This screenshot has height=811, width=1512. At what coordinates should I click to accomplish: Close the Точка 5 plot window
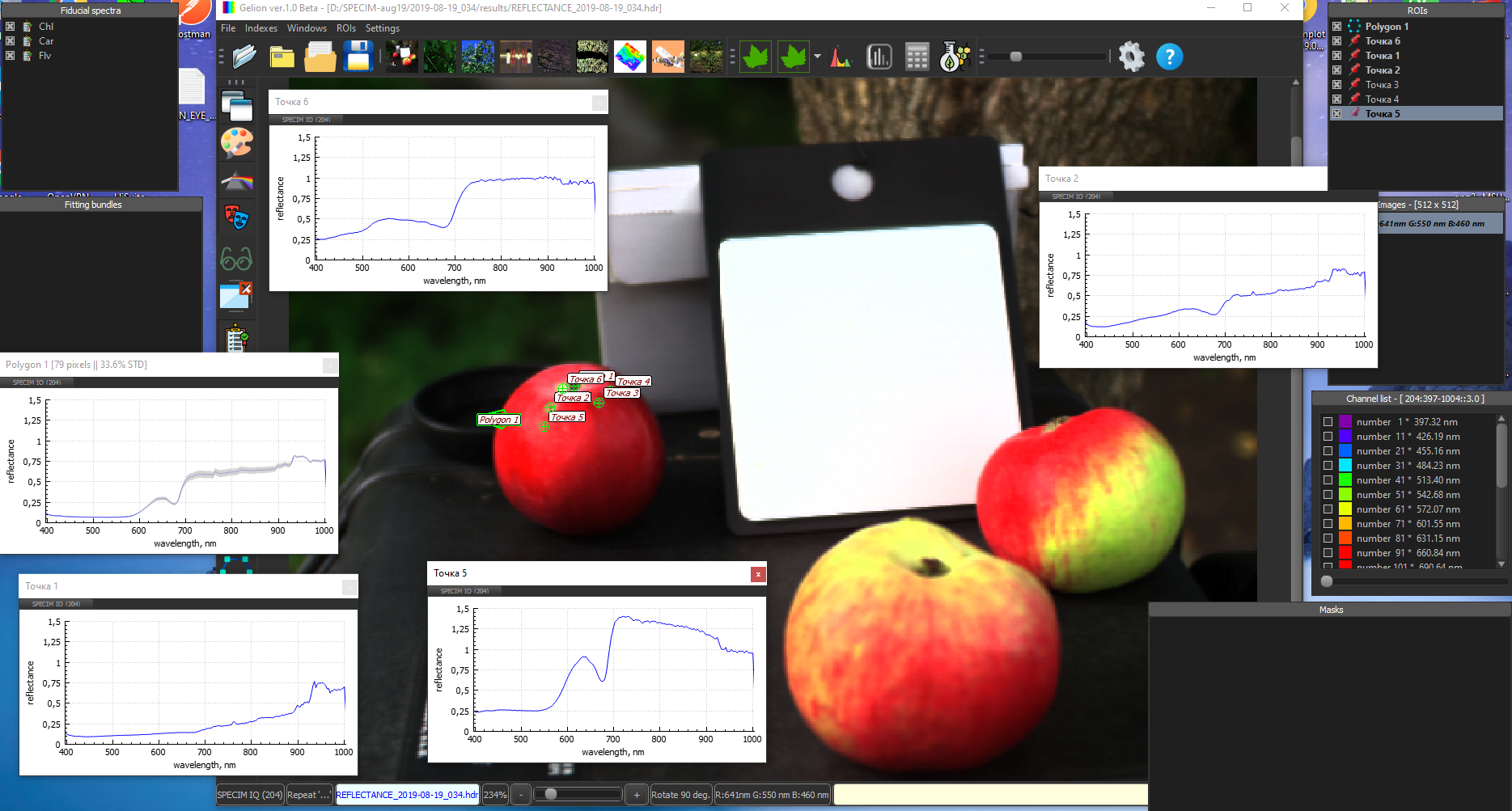[x=758, y=574]
